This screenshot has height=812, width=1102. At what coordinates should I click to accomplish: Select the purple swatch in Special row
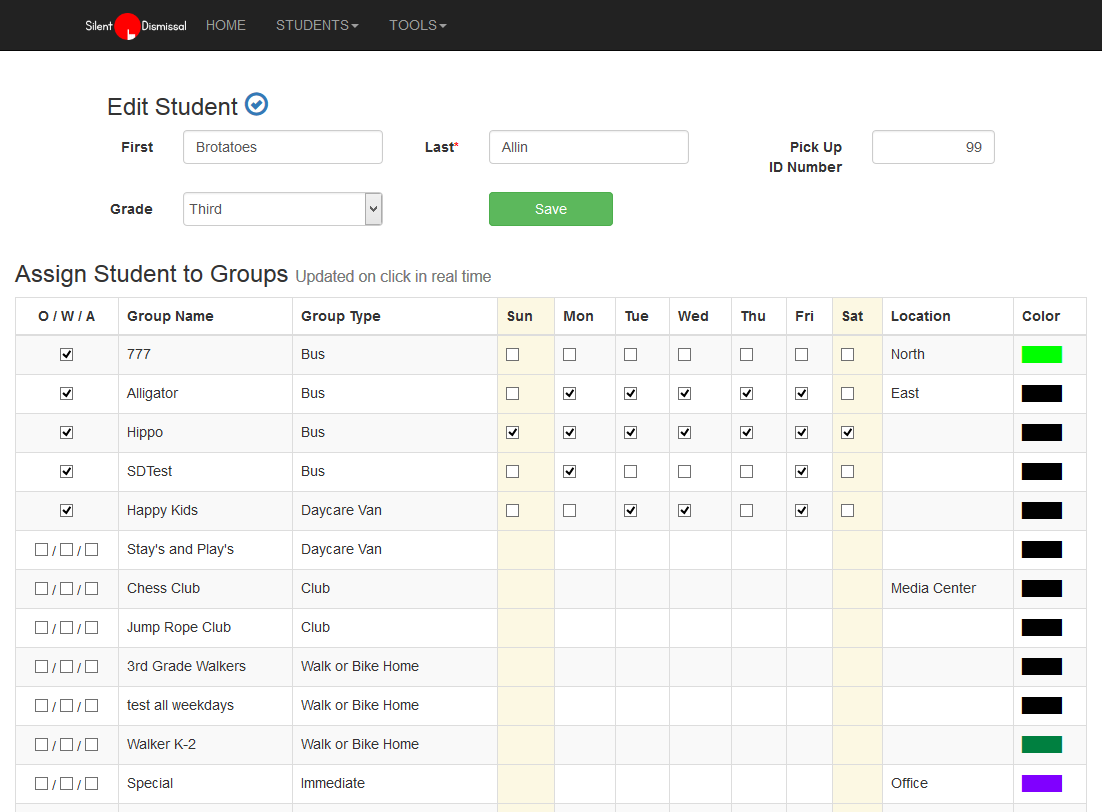[x=1041, y=783]
